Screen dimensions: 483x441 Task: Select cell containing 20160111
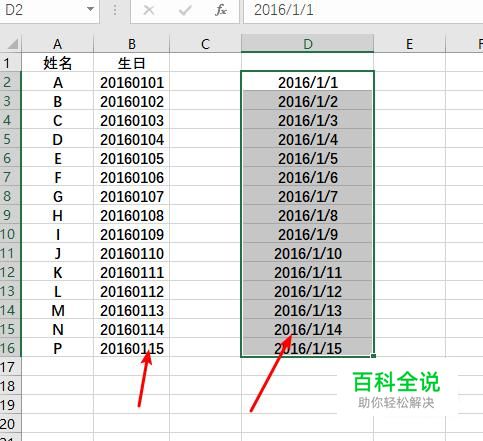[132, 272]
